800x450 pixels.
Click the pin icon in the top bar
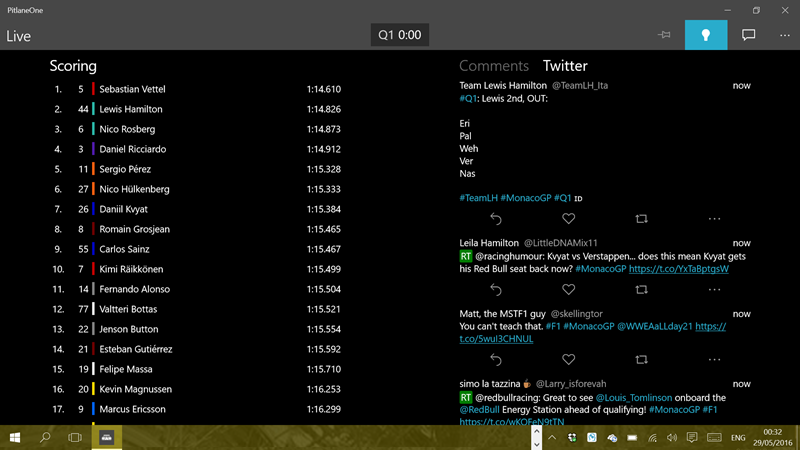[x=664, y=35]
